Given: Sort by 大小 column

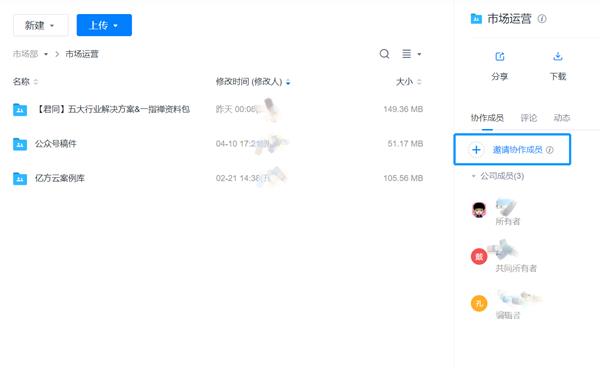Looking at the screenshot, I should pos(409,81).
